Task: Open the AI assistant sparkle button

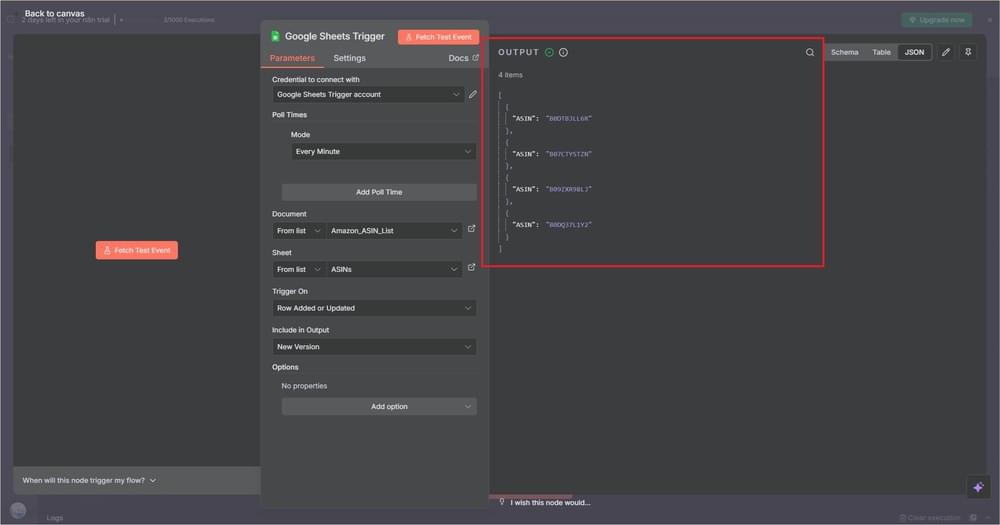Action: pyautogui.click(x=978, y=487)
